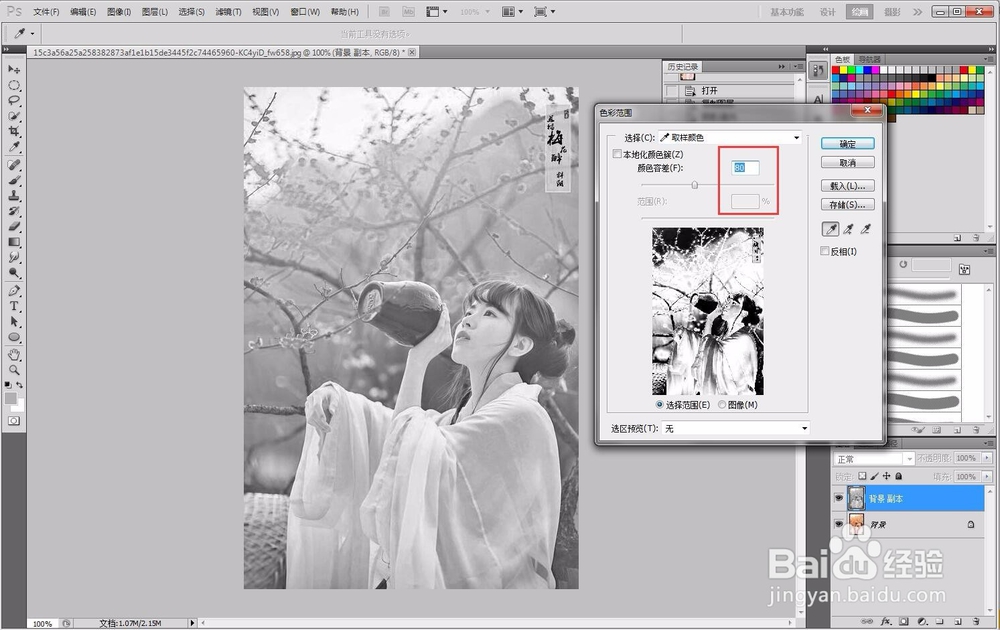Select the Eraser tool

[14, 226]
